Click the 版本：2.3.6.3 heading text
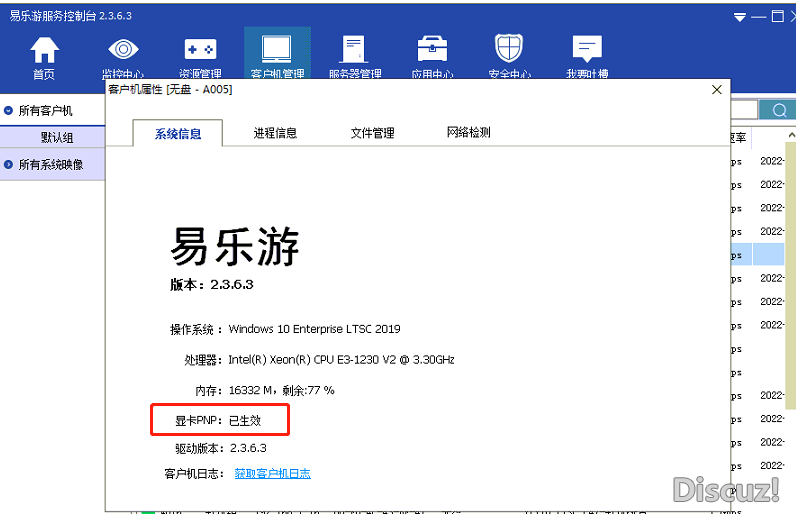The height and width of the screenshot is (514, 796). pyautogui.click(x=212, y=284)
